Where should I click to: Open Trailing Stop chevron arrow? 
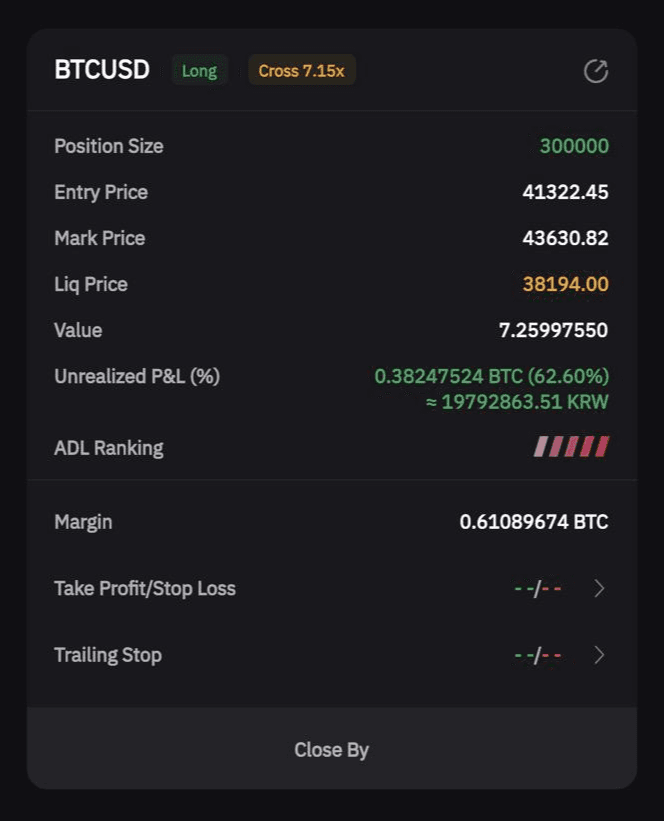(x=600, y=655)
